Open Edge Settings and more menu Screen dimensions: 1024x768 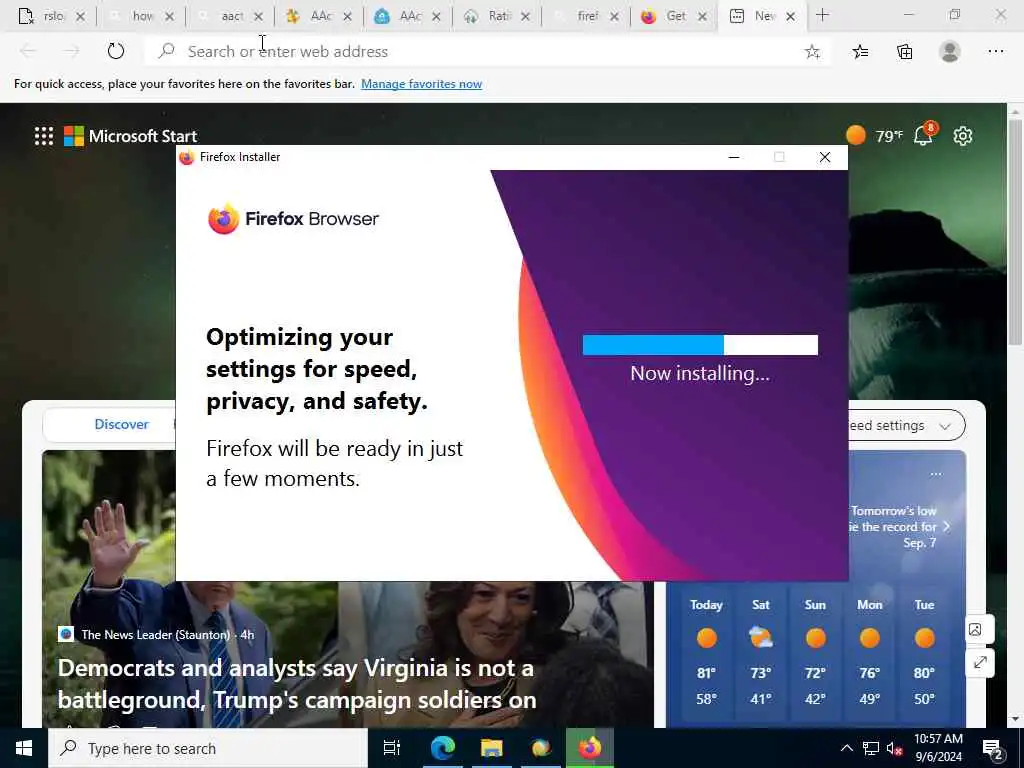tap(995, 52)
